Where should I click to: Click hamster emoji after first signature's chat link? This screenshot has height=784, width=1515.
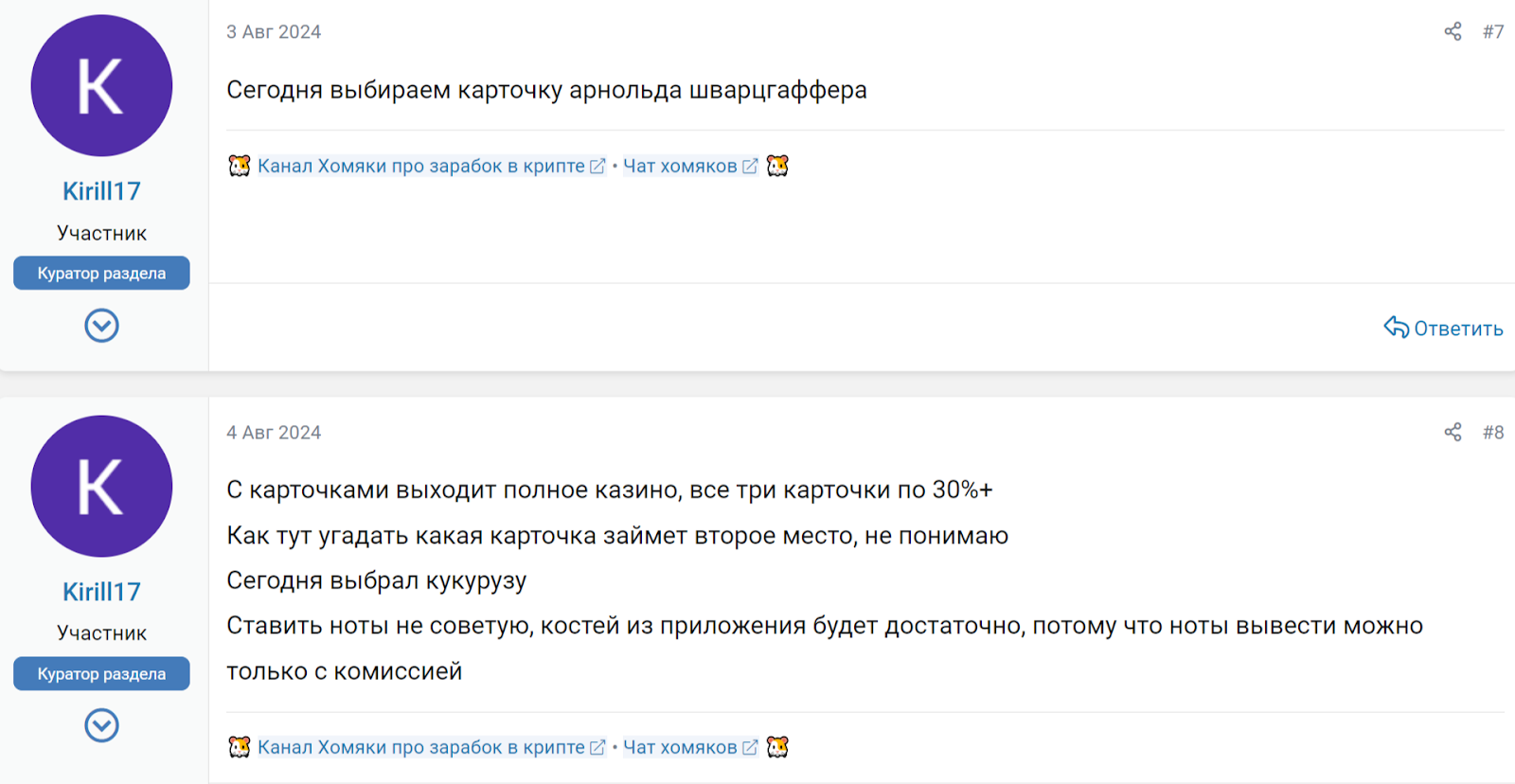[777, 167]
